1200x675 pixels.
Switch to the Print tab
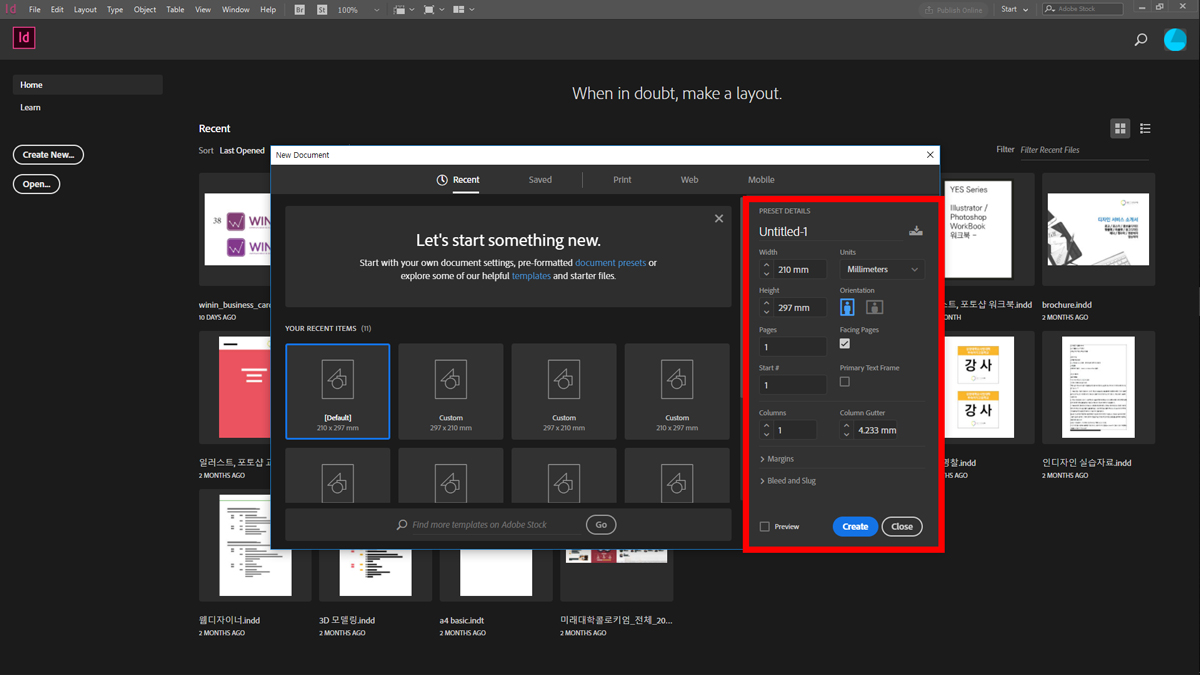[622, 180]
